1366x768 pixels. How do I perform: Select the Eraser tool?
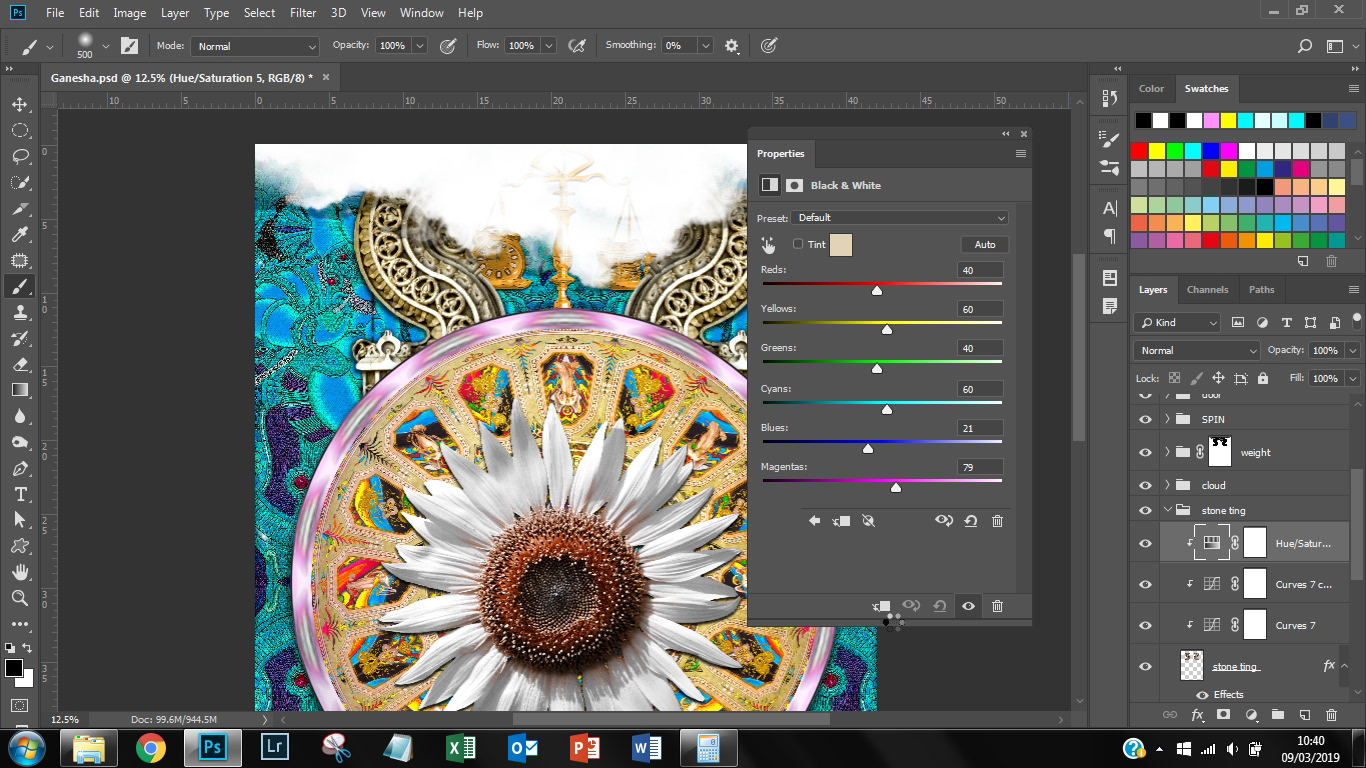click(20, 365)
